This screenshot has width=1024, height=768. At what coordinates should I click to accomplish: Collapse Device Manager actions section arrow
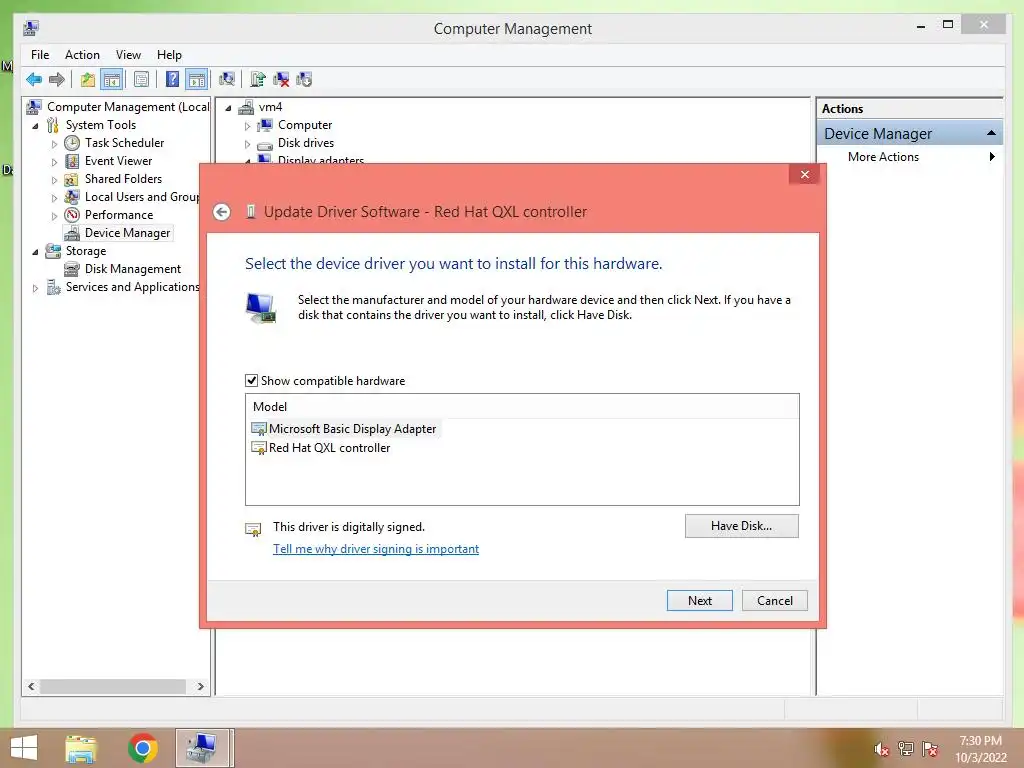[991, 133]
